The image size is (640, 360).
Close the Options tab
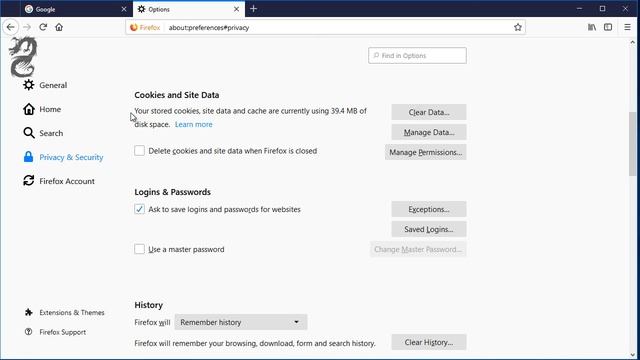(x=236, y=9)
